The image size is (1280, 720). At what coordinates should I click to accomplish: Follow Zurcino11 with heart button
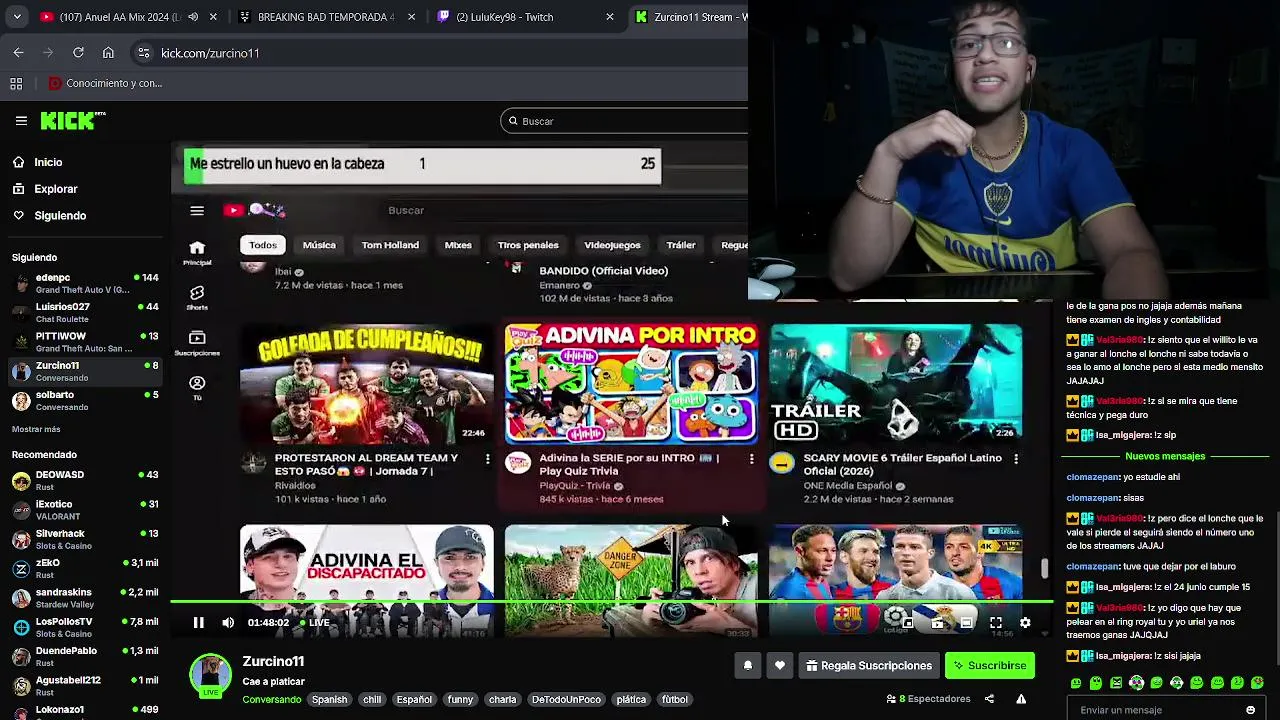pos(780,665)
